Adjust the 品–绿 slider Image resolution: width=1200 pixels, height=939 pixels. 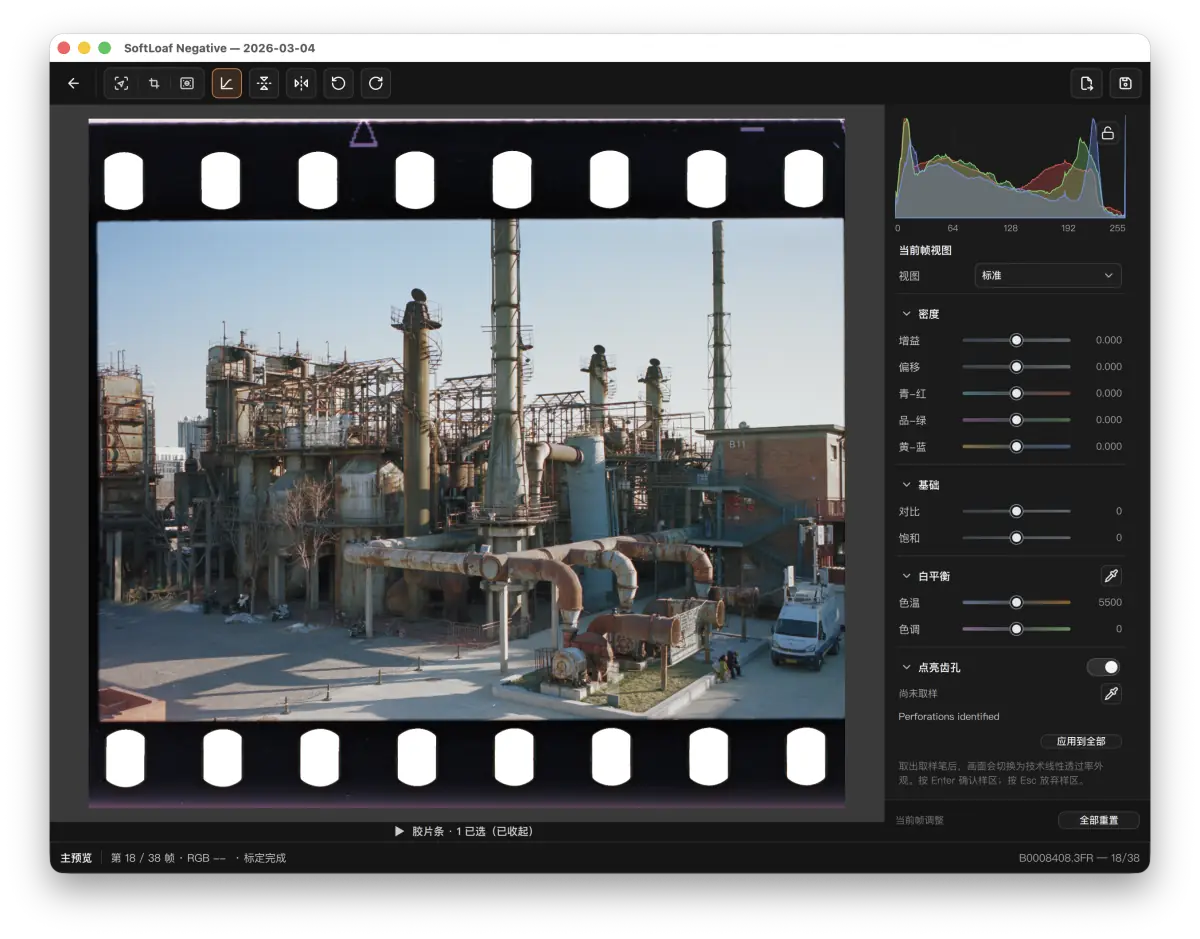(x=1016, y=420)
